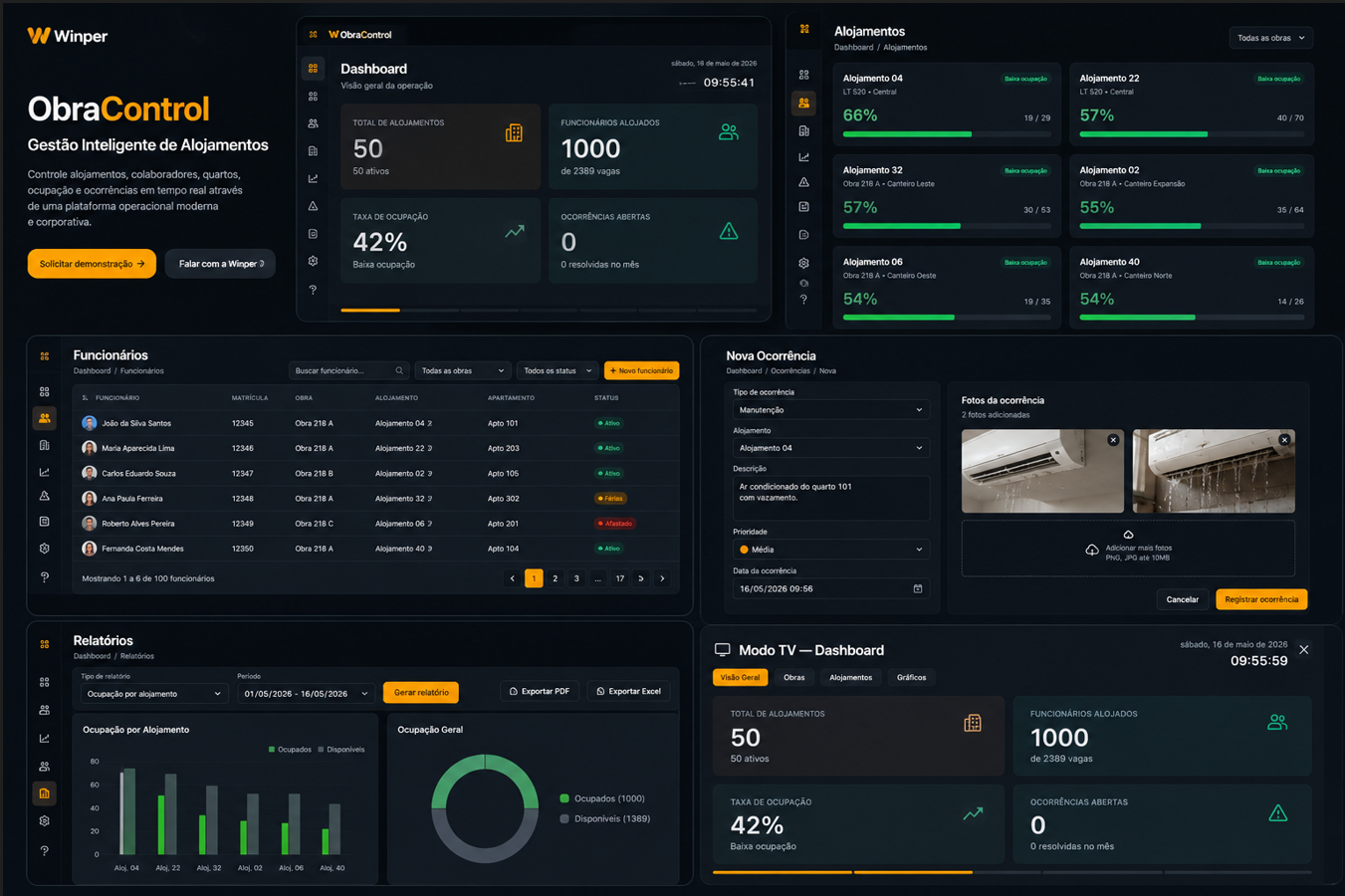Screen dimensions: 1345x896
Task: Click the employees icon in Funcionários sidebar
Action: [x=44, y=418]
